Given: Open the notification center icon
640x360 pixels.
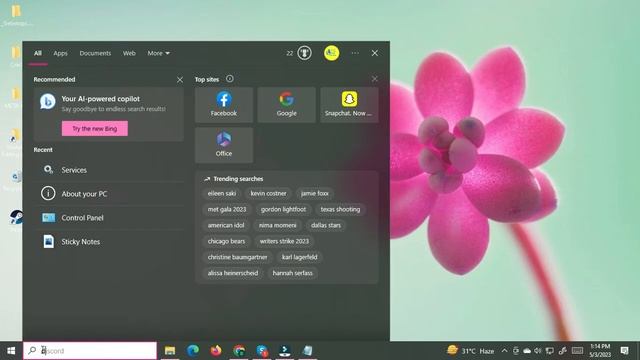Looking at the screenshot, I should point(624,351).
